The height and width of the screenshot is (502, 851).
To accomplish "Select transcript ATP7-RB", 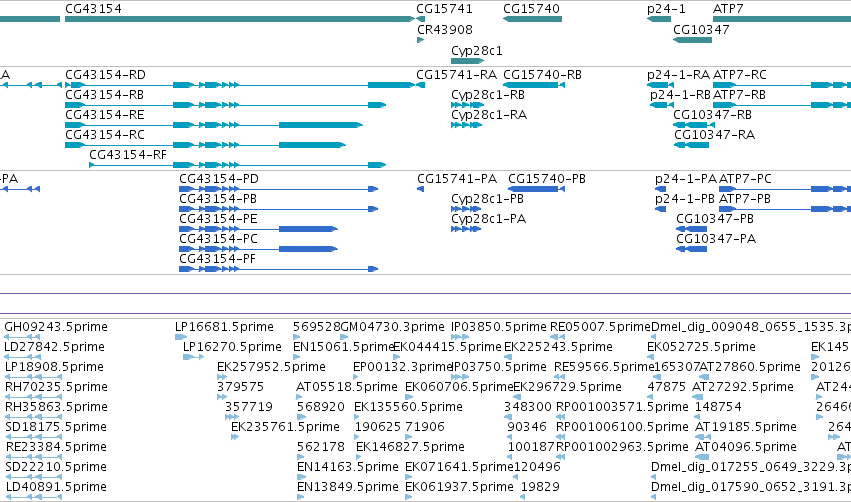I will click(782, 105).
